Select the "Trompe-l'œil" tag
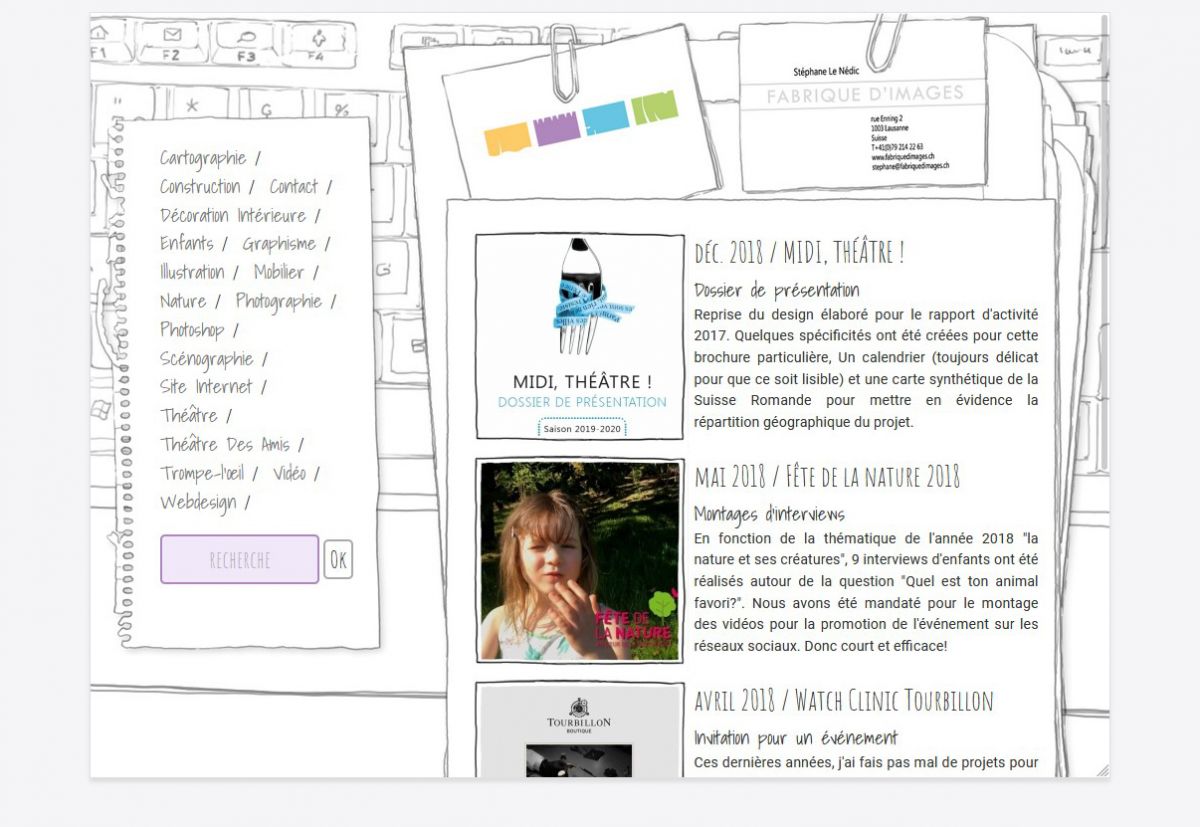The height and width of the screenshot is (827, 1200). point(207,472)
